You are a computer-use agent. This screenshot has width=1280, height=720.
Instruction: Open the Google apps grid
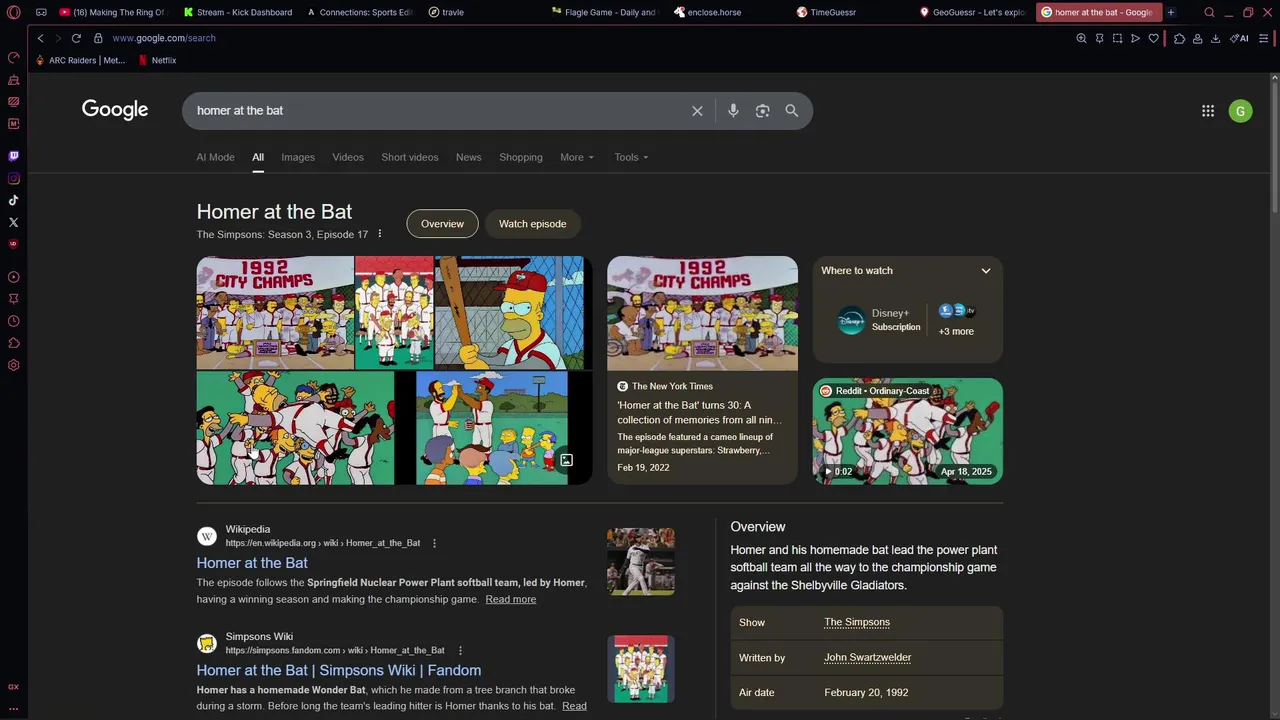click(x=1208, y=111)
